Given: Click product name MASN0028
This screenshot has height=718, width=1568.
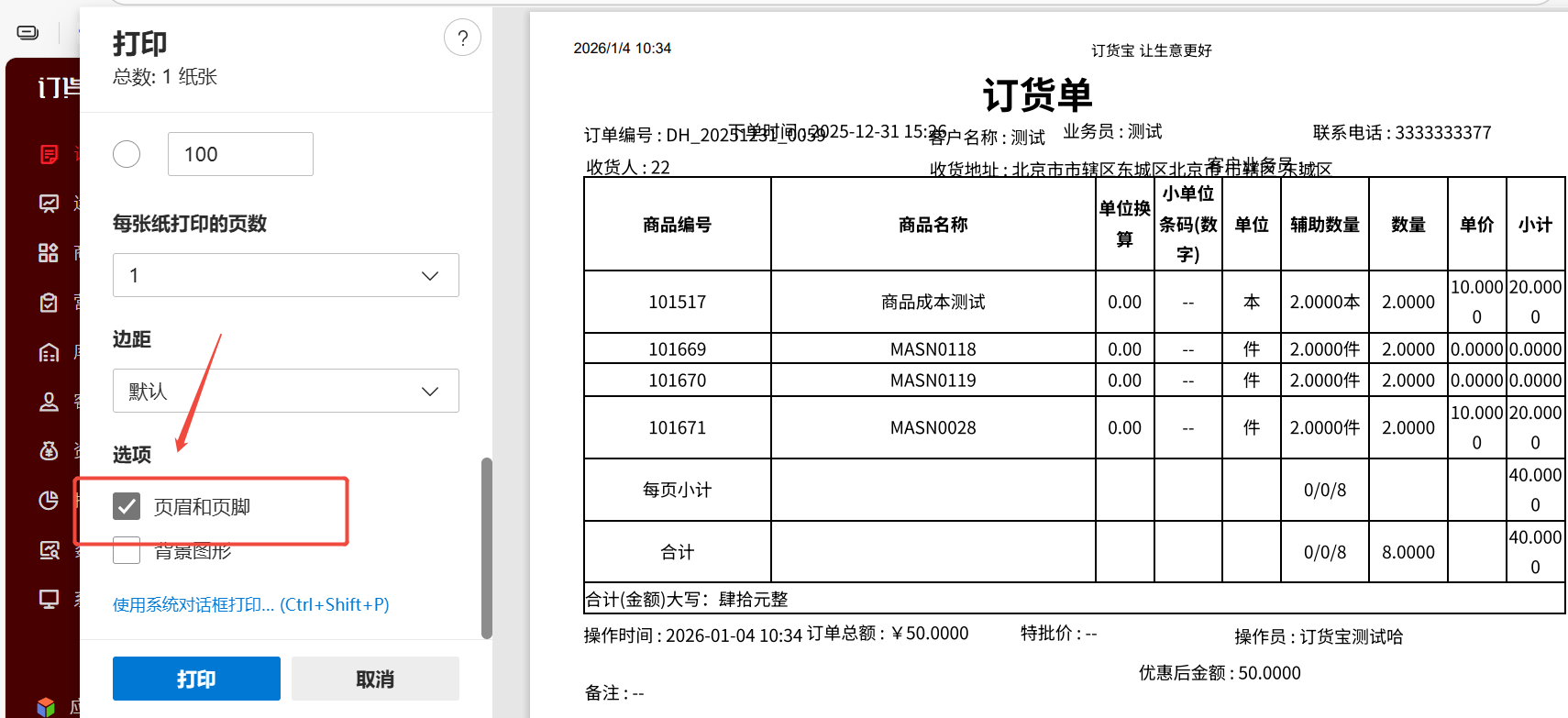Looking at the screenshot, I should coord(933,428).
